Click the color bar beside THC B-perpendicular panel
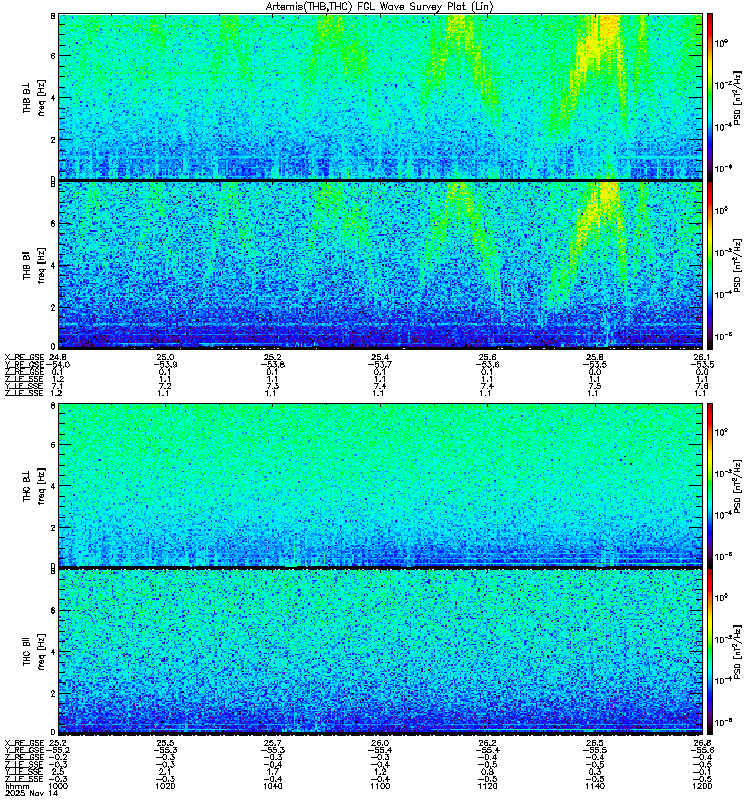The height and width of the screenshot is (800, 750). (x=710, y=484)
